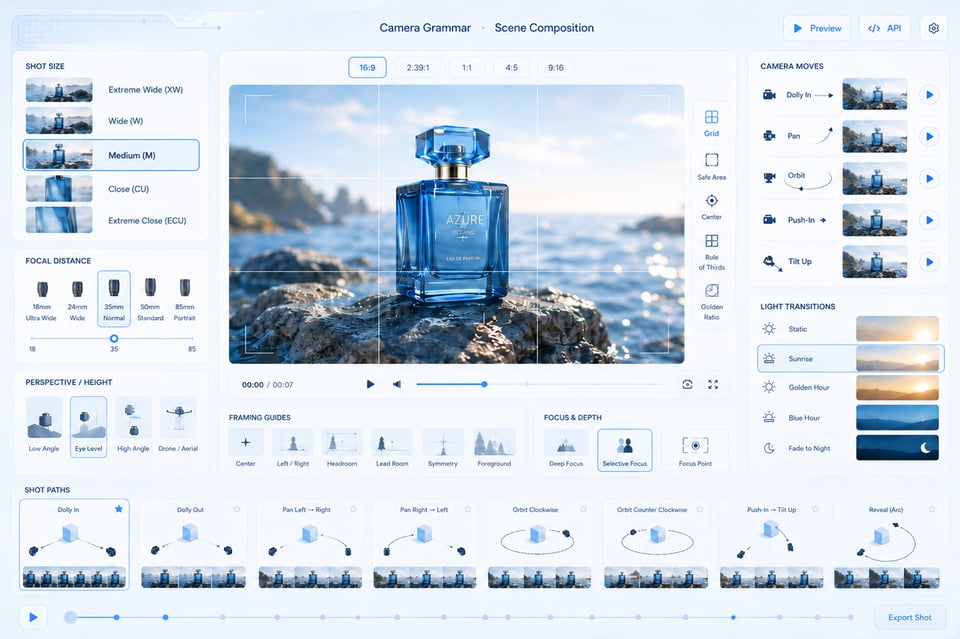Favorite the Reveal (Arc) path

[932, 509]
